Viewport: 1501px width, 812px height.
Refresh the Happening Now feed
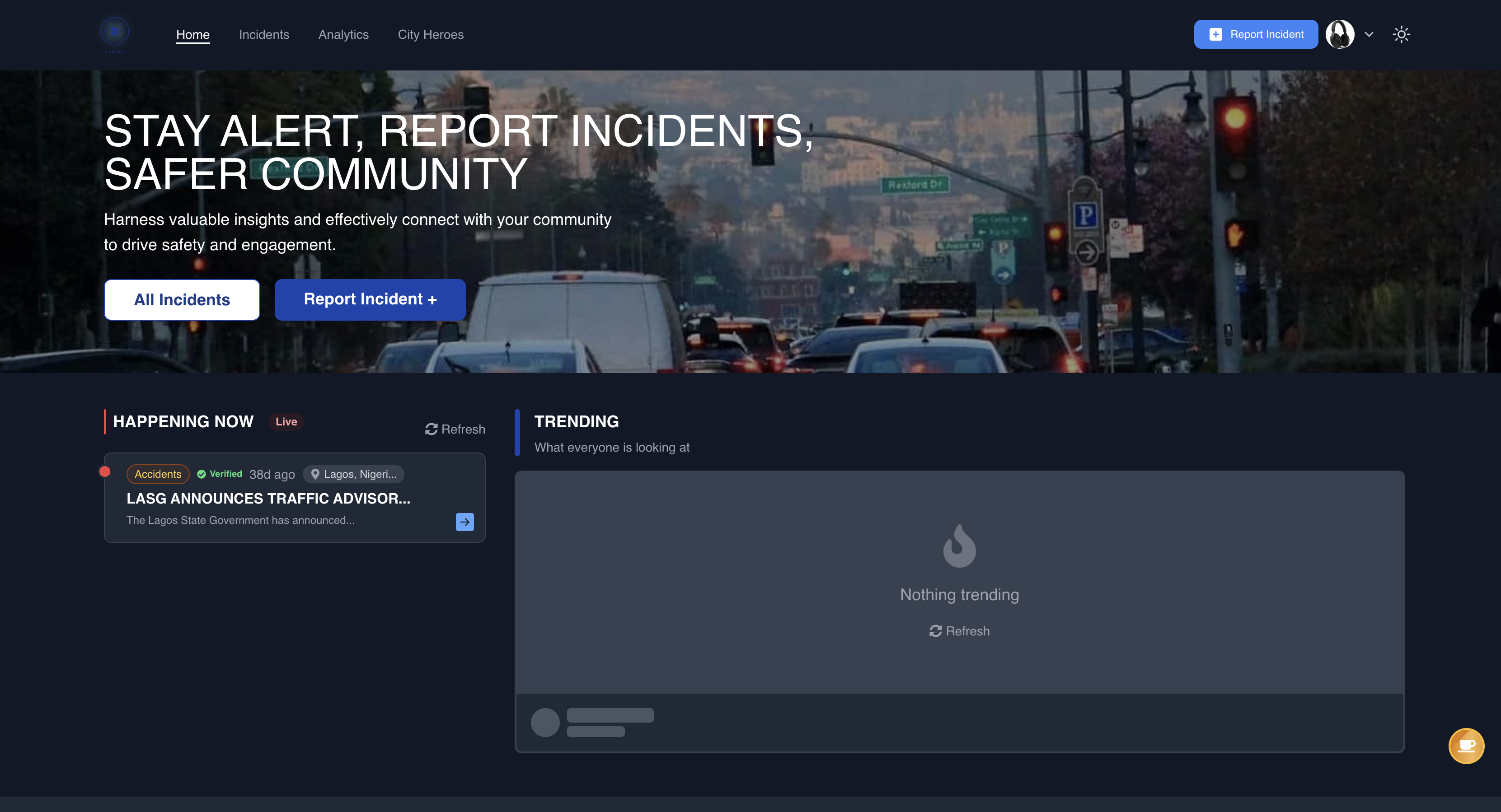coord(455,429)
